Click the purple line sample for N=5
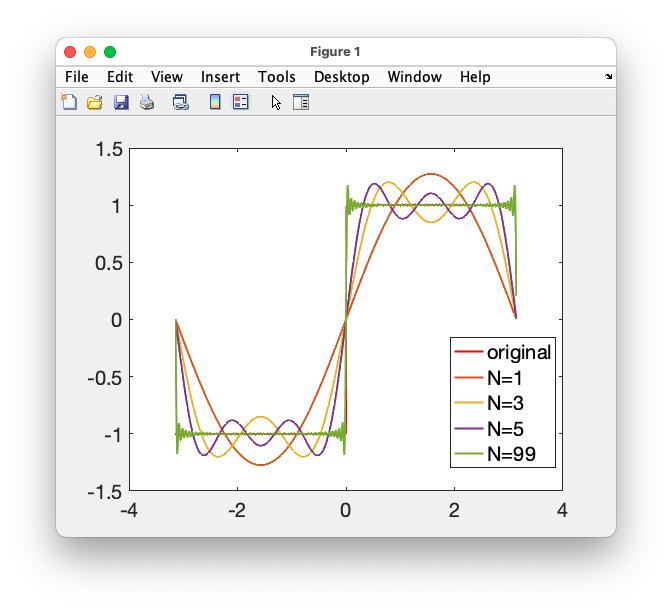This screenshot has height=611, width=672. (x=468, y=429)
